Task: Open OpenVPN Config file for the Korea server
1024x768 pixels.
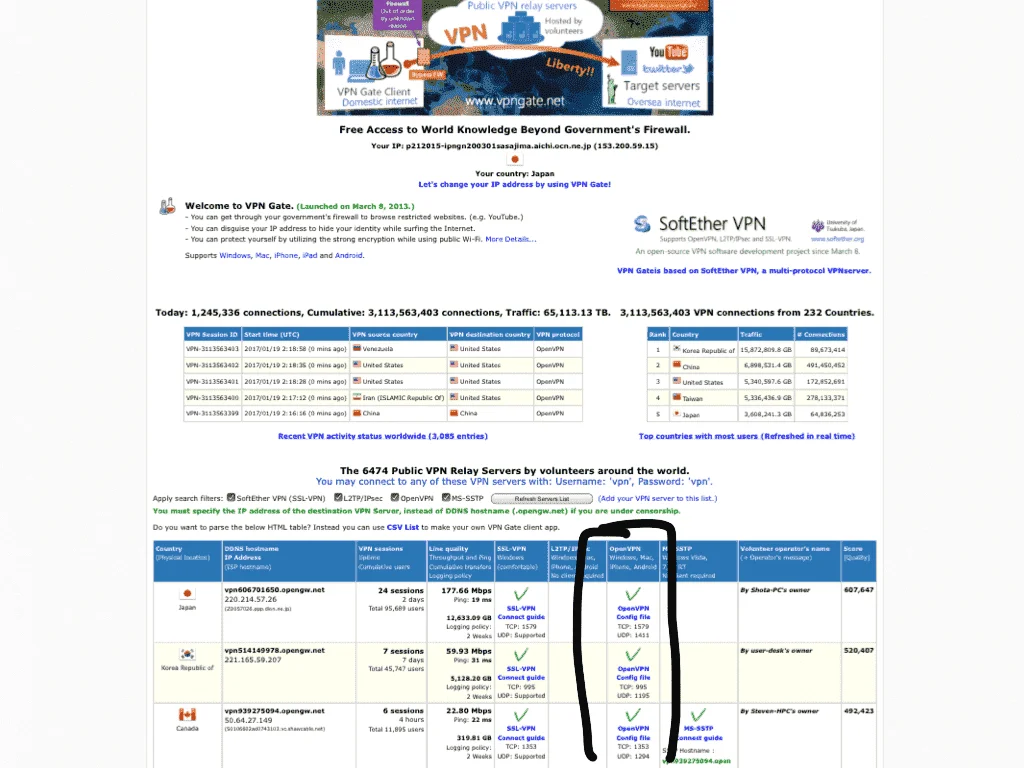Action: tap(633, 673)
